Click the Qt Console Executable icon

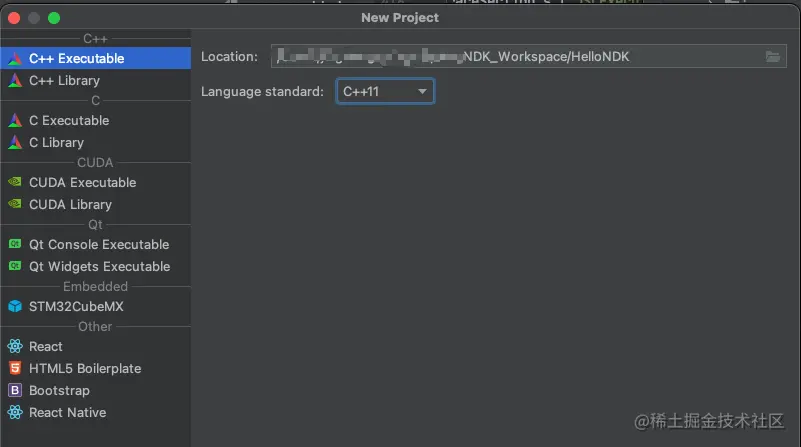point(15,244)
